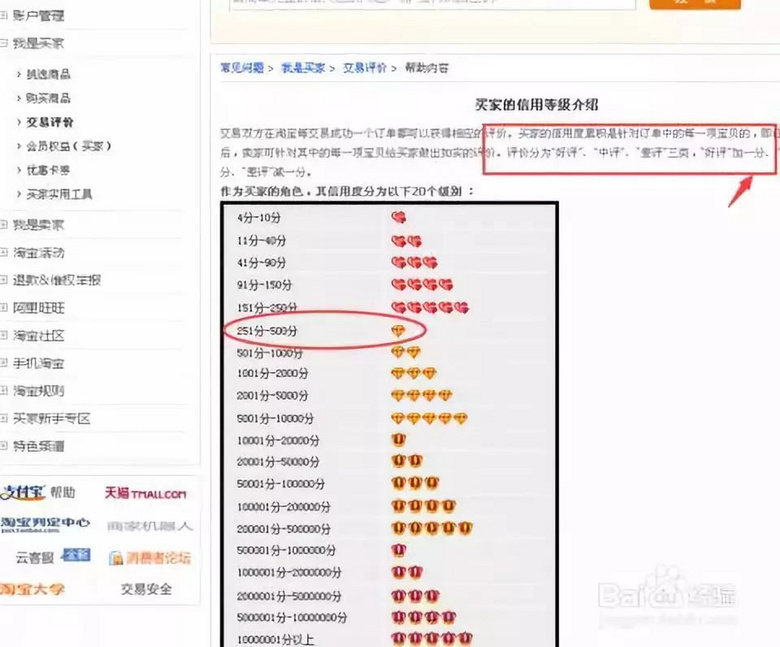Click the single heart icon for 4分-10分
Viewport: 780px width, 647px height.
(398, 216)
